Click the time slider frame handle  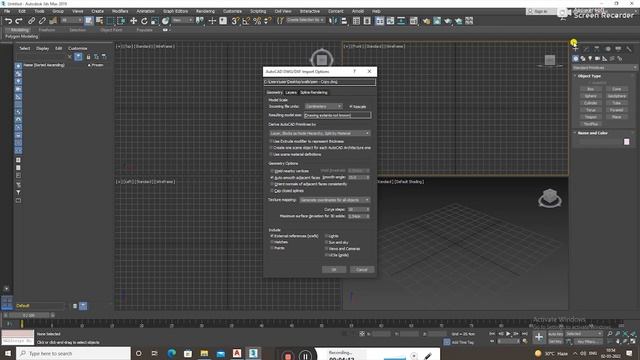point(29,316)
